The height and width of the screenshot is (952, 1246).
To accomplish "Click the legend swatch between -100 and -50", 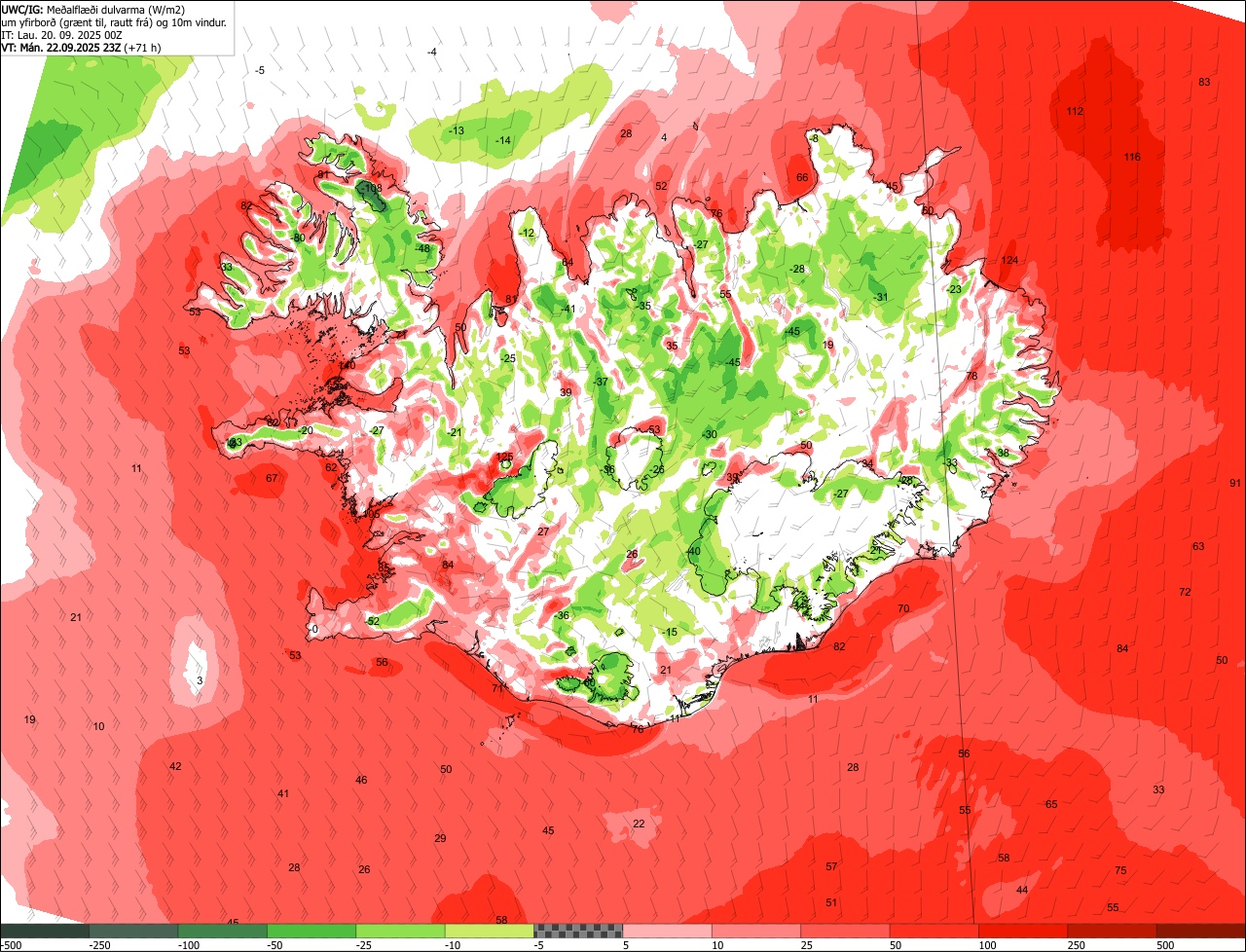I will (x=222, y=931).
